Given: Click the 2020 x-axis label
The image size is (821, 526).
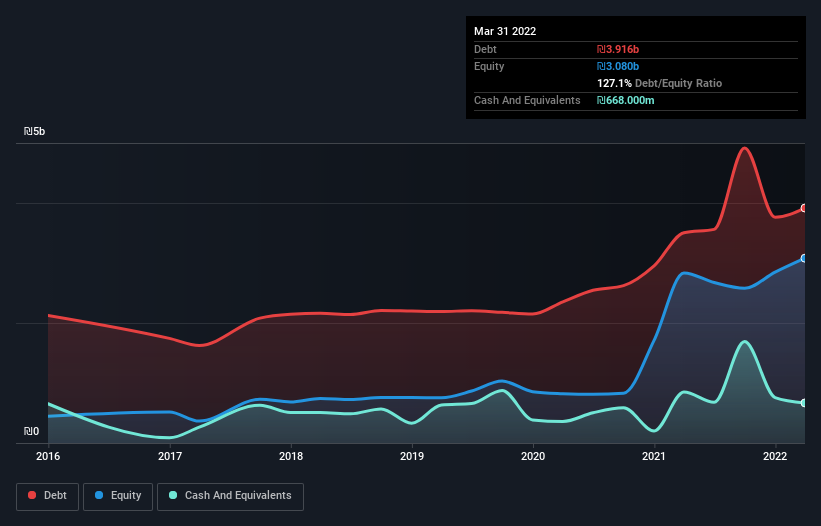Looking at the screenshot, I should pyautogui.click(x=533, y=456).
